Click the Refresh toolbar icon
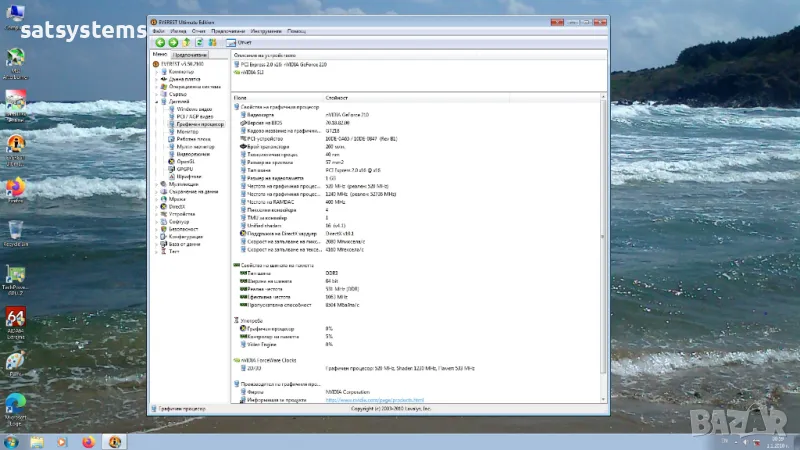Image resolution: width=800 pixels, height=450 pixels. (x=199, y=42)
